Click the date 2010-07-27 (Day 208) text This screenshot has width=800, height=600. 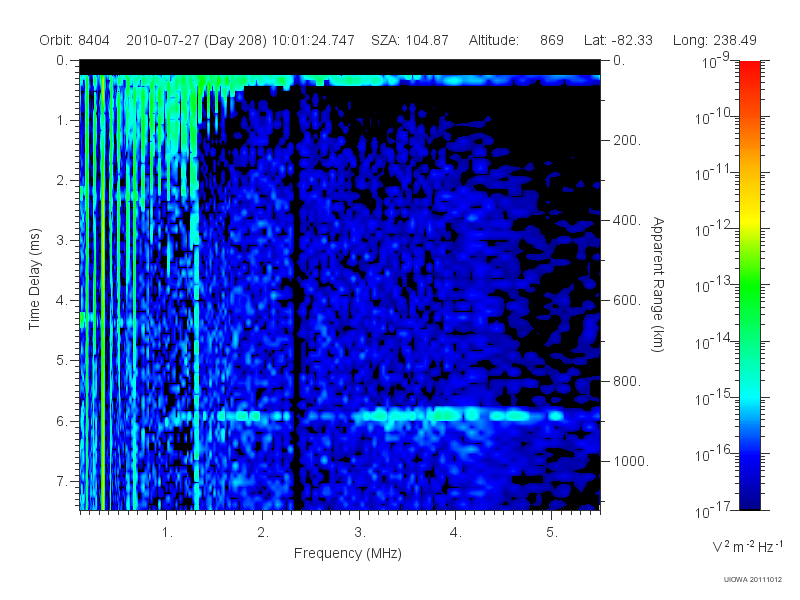[x=196, y=40]
